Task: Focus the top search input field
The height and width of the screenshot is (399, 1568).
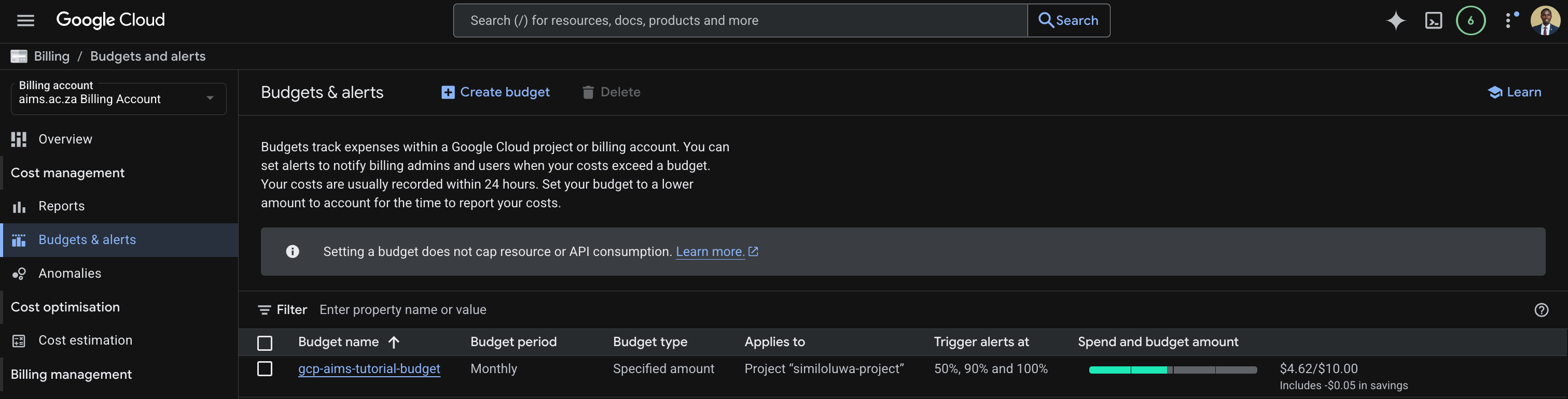Action: pos(740,21)
